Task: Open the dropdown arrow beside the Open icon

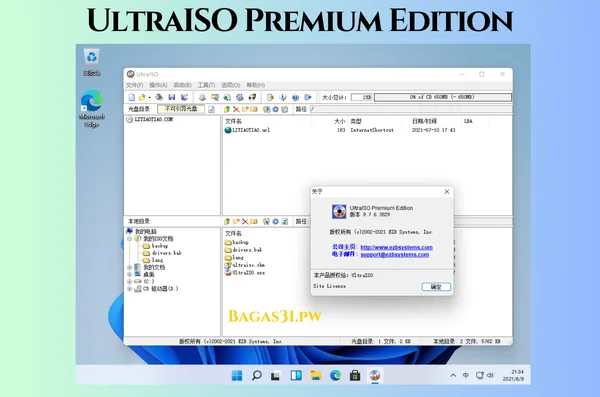Action: tap(150, 98)
